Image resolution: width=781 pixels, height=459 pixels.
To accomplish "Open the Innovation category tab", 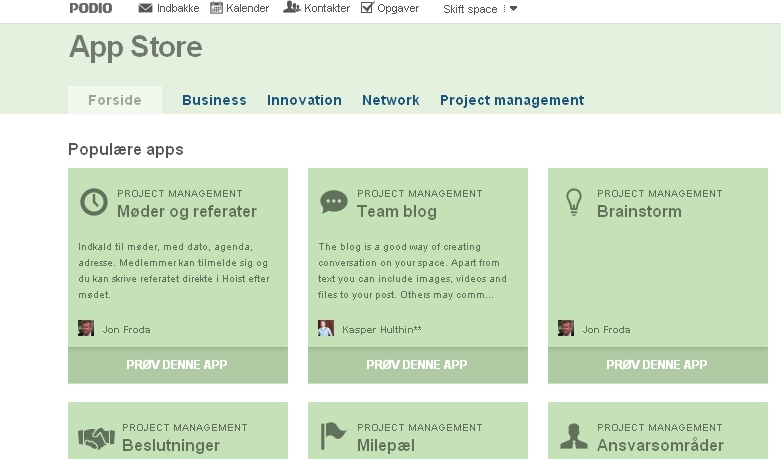I will tap(304, 100).
